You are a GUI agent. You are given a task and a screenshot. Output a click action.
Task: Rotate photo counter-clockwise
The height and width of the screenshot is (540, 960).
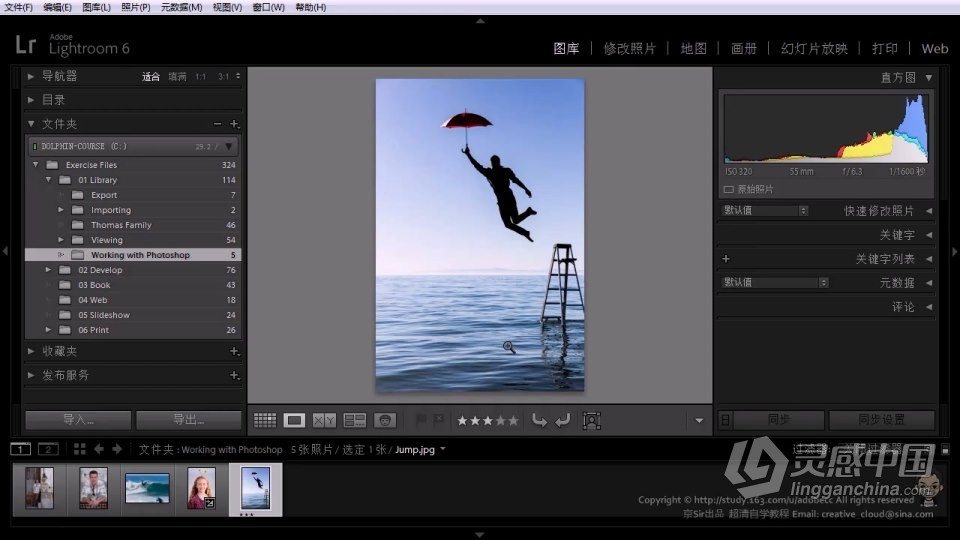(539, 420)
